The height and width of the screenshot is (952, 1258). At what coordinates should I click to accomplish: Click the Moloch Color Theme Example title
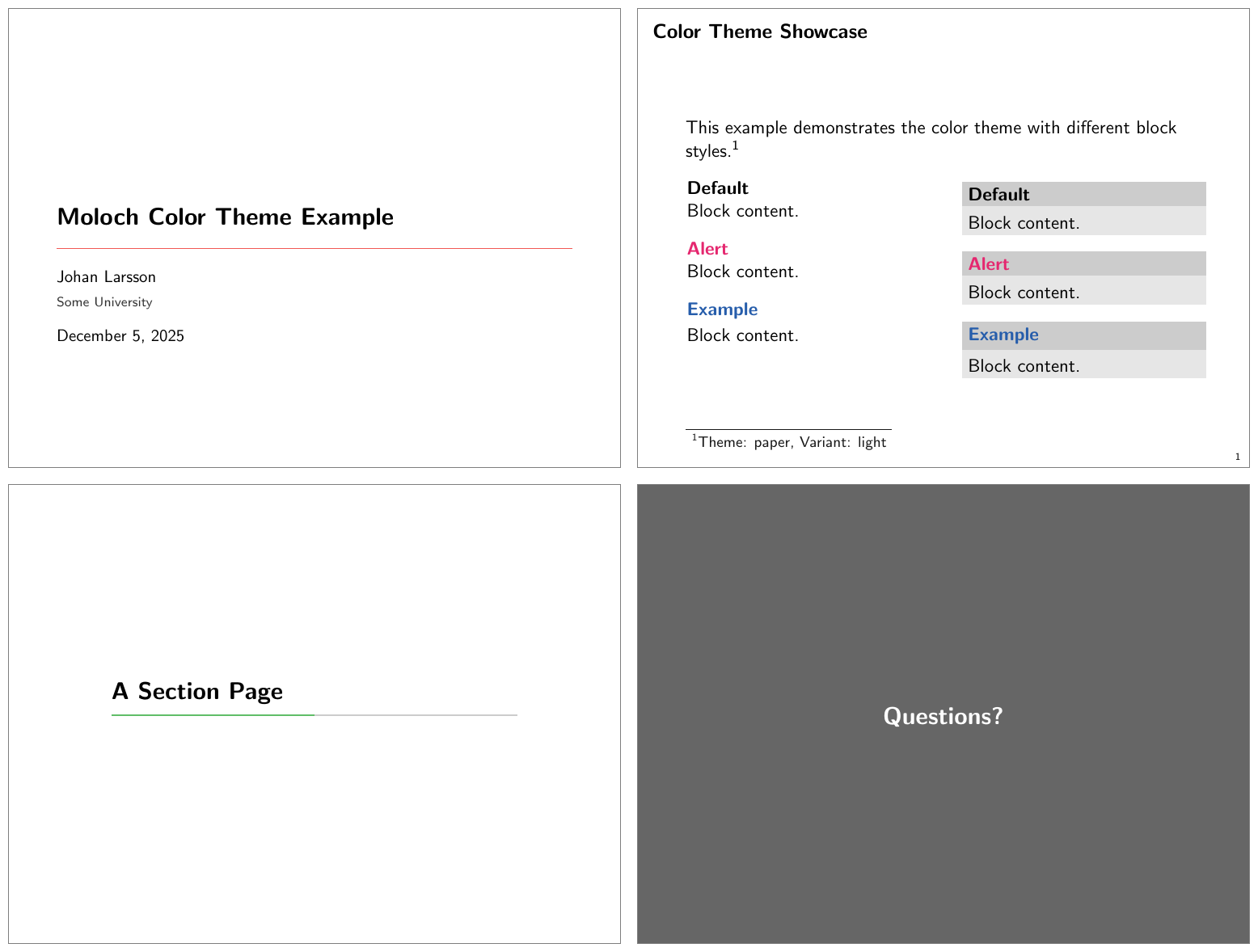point(225,217)
